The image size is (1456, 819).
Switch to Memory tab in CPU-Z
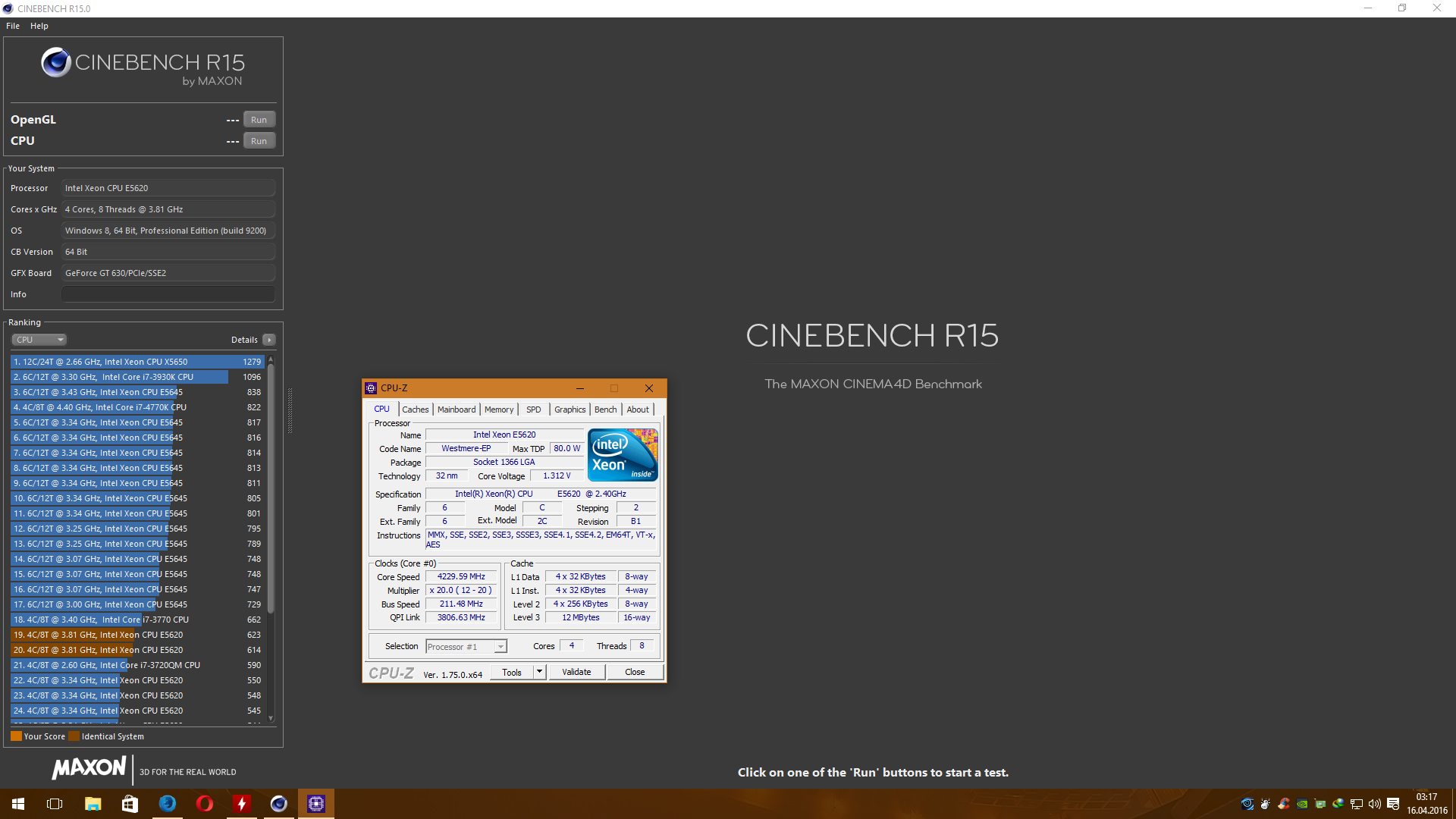(499, 409)
